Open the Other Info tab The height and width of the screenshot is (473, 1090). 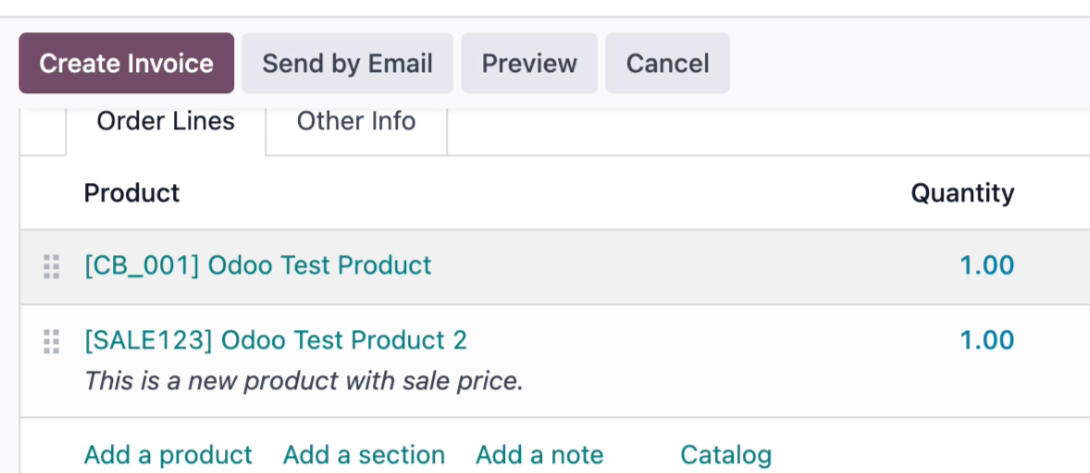click(356, 122)
